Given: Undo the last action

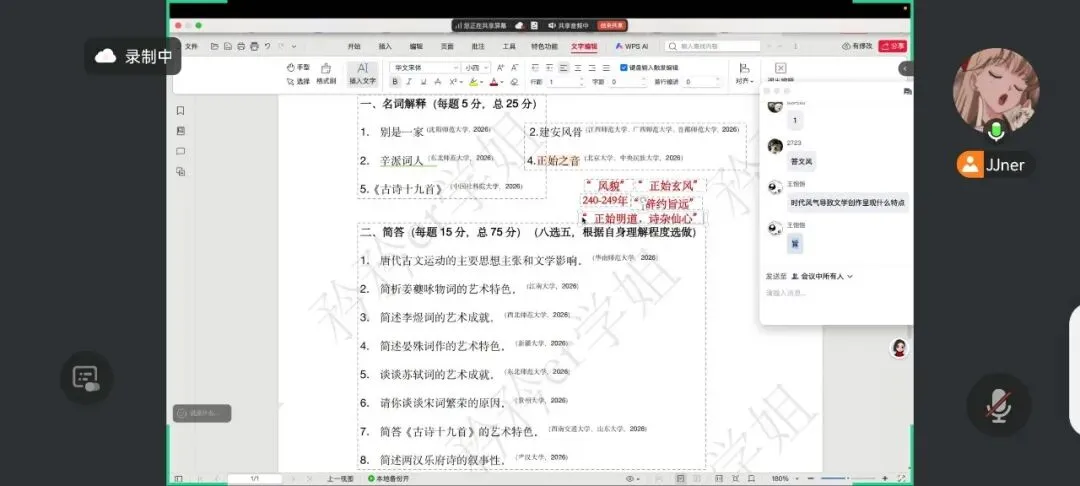Looking at the screenshot, I should click(x=267, y=46).
